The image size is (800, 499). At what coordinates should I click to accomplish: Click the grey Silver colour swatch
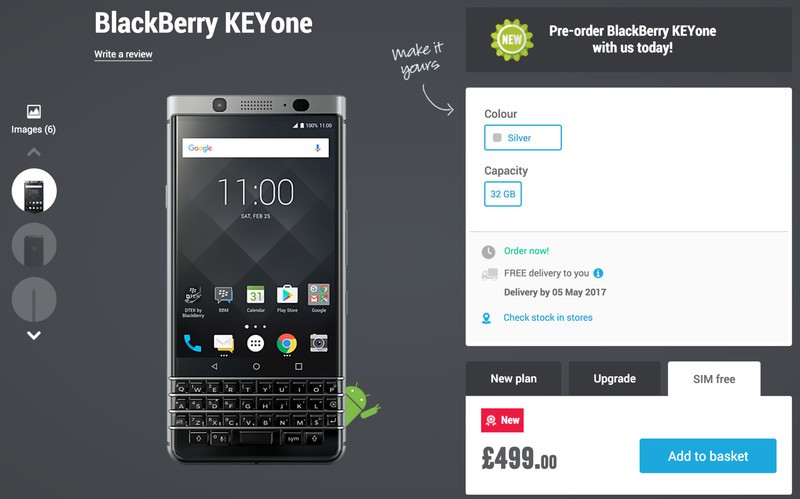point(497,138)
